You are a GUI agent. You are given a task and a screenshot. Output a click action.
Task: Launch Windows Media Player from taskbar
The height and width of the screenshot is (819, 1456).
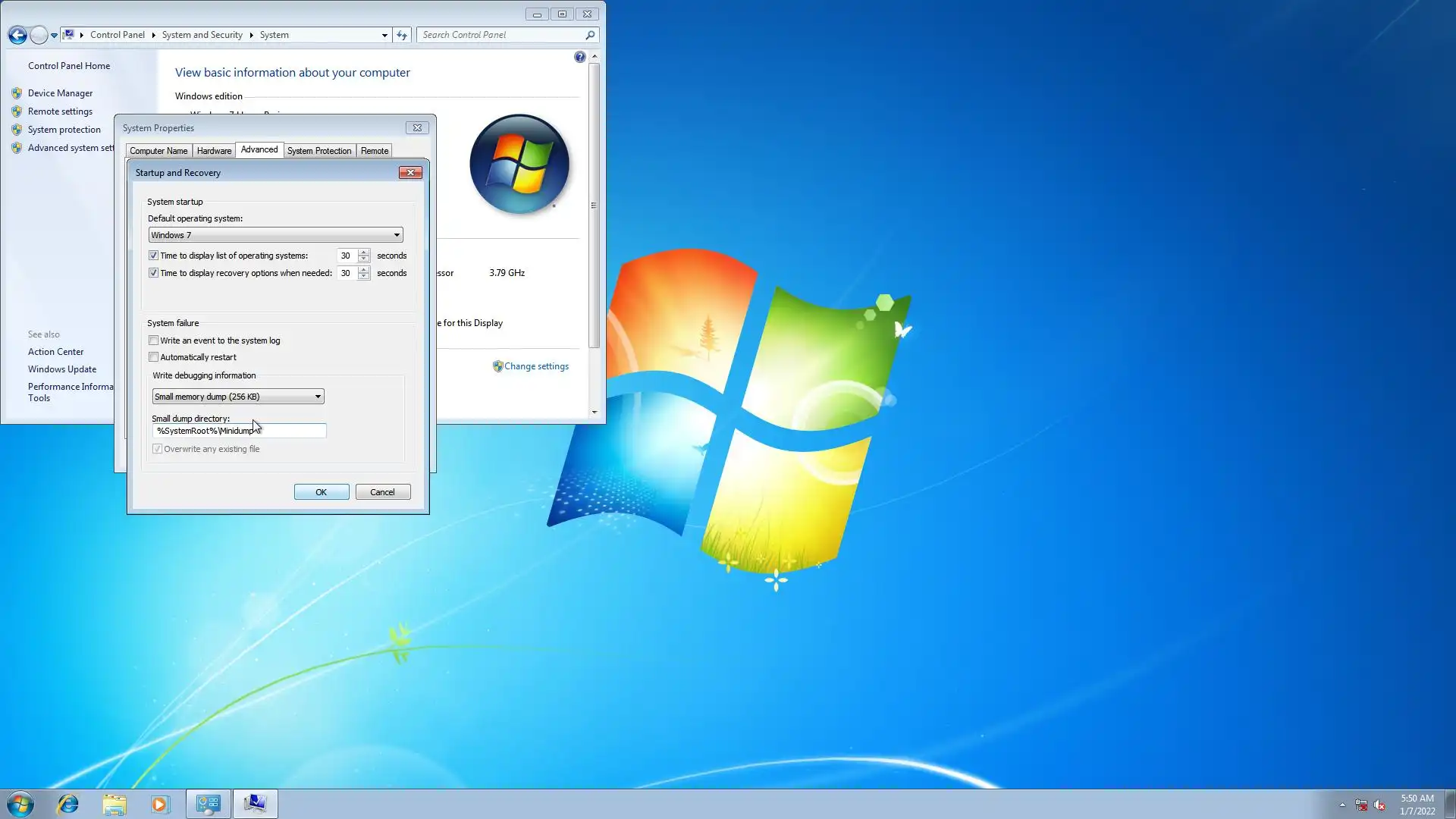(160, 804)
